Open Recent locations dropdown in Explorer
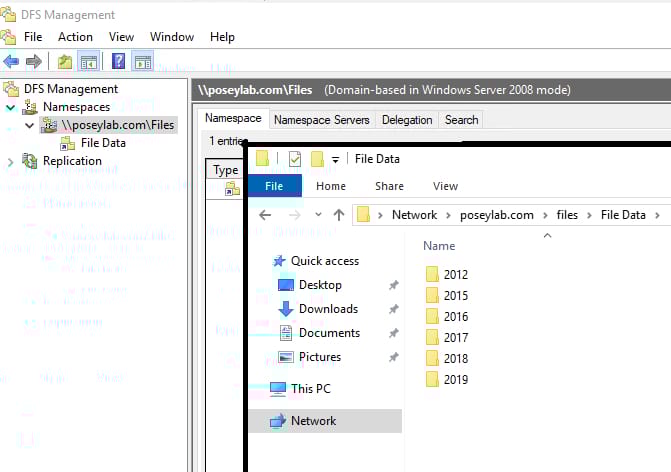The height and width of the screenshot is (472, 671). [318, 214]
